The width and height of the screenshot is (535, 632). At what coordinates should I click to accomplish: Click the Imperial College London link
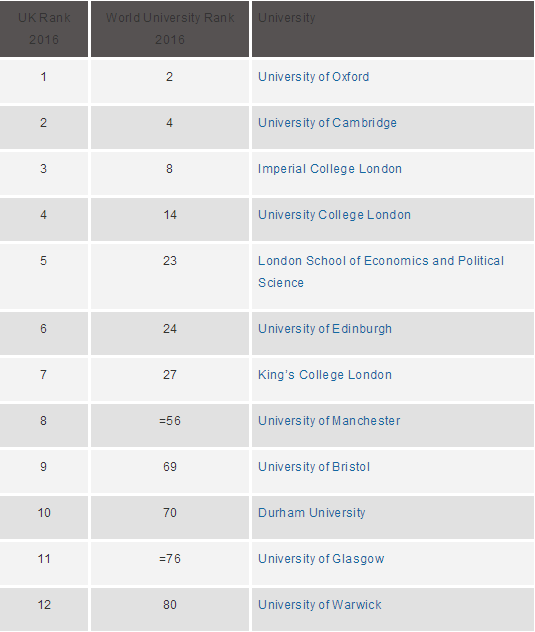[x=330, y=168]
